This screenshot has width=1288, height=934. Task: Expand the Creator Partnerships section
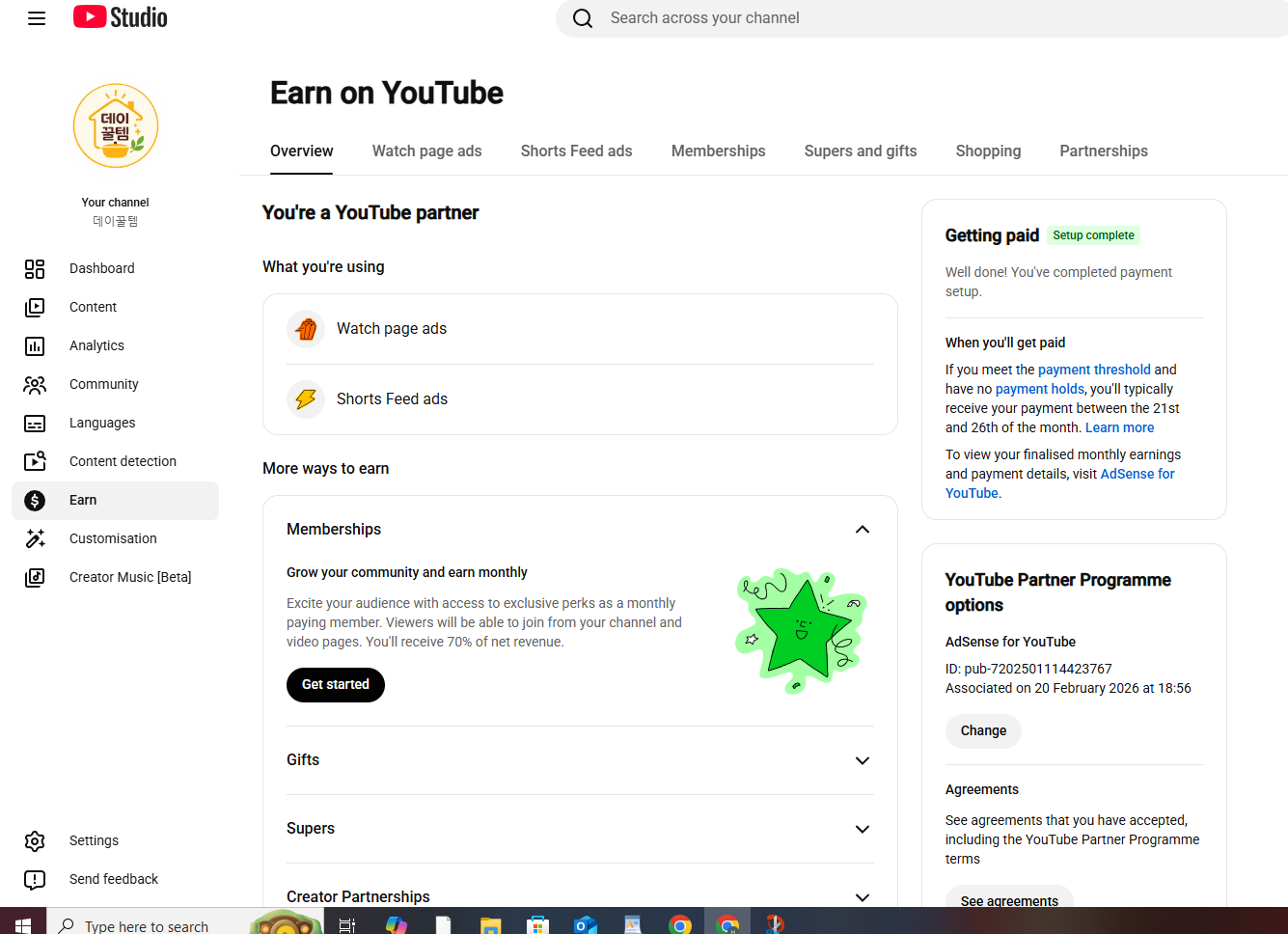click(863, 897)
